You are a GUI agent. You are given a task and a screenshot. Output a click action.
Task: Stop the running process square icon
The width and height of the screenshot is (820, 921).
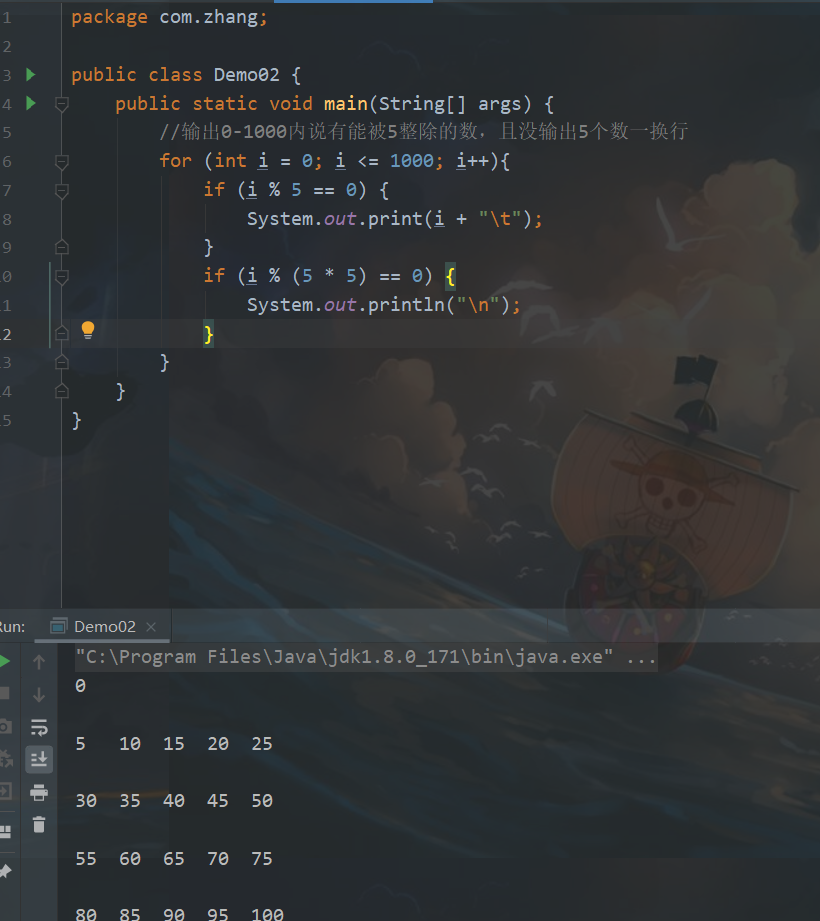(x=4, y=694)
